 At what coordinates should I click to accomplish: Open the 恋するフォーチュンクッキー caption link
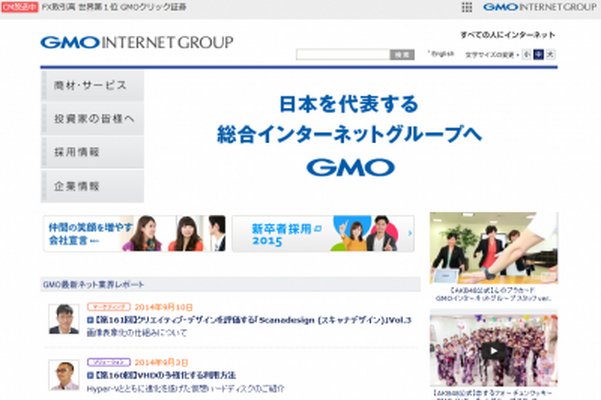point(494,395)
